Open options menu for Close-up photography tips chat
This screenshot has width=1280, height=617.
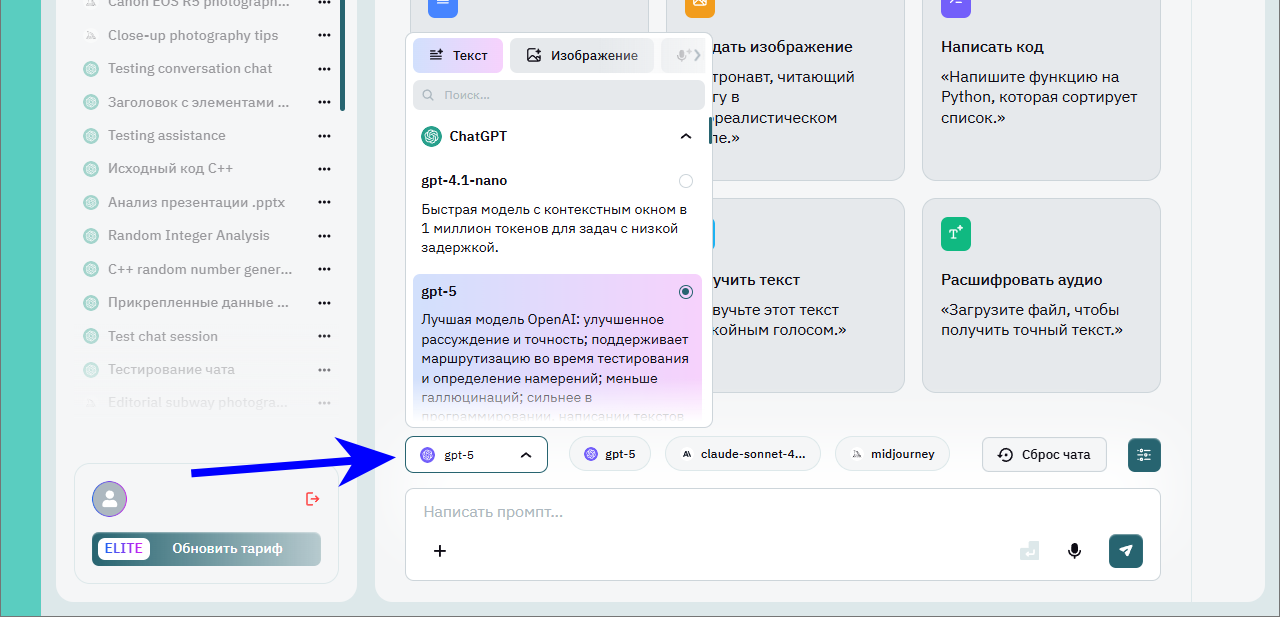(x=324, y=35)
